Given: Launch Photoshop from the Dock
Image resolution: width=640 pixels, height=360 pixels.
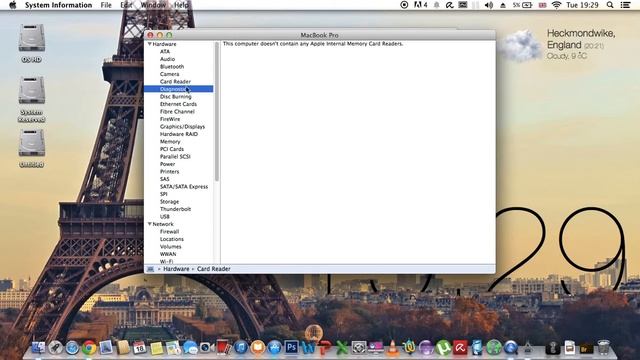Looking at the screenshot, I should (x=291, y=348).
